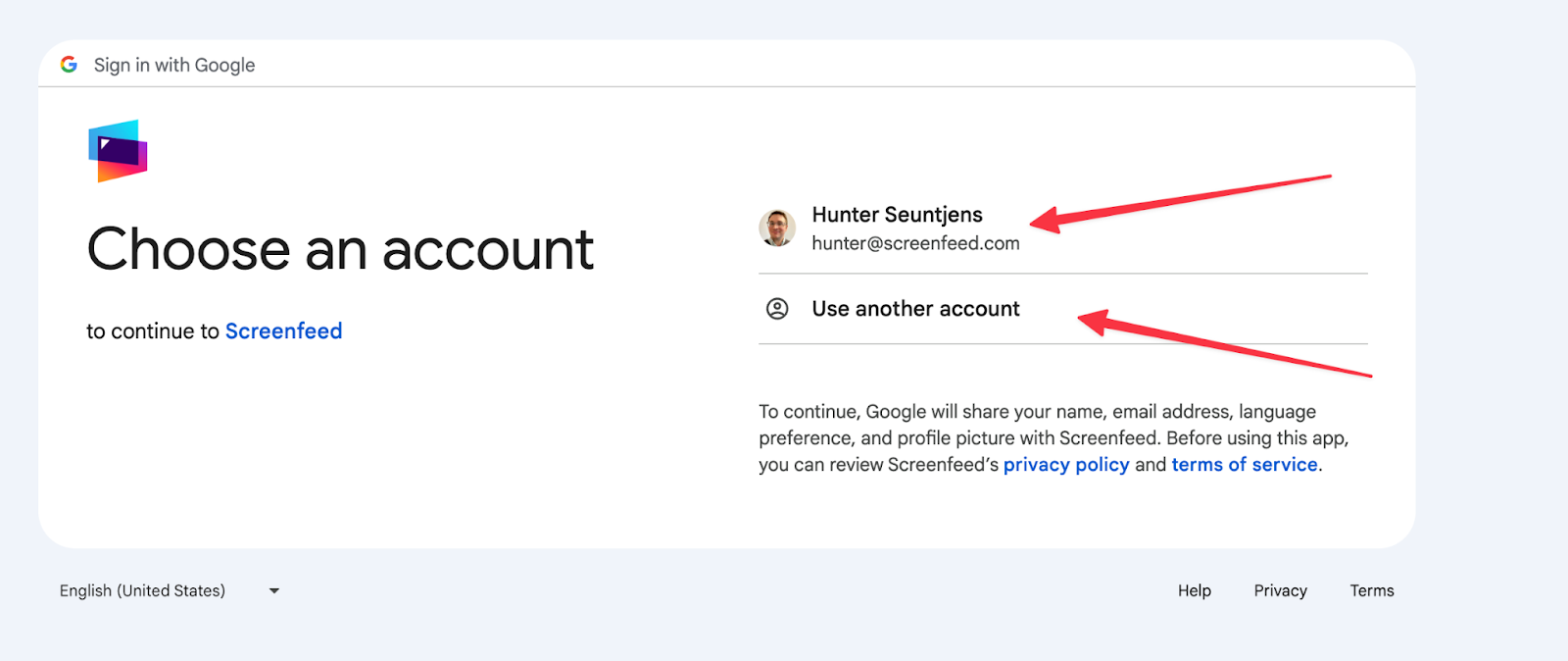The width and height of the screenshot is (1568, 661).
Task: Expand the language dropdown arrow
Action: point(274,590)
